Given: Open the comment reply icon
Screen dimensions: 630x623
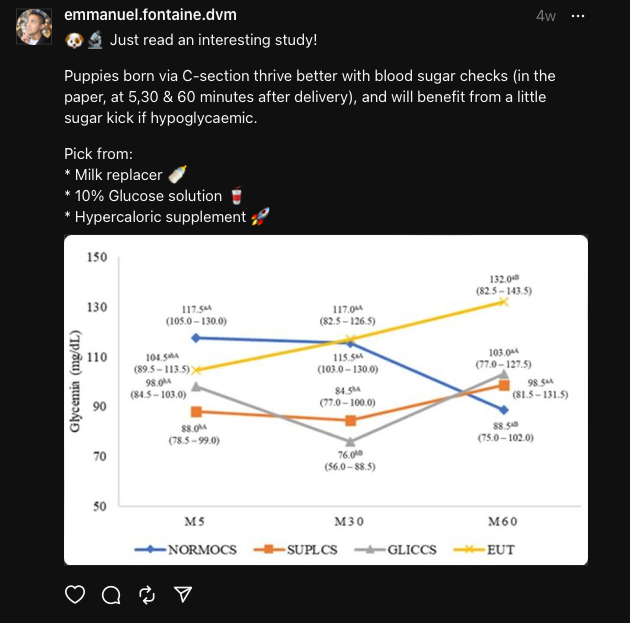Looking at the screenshot, I should point(111,595).
